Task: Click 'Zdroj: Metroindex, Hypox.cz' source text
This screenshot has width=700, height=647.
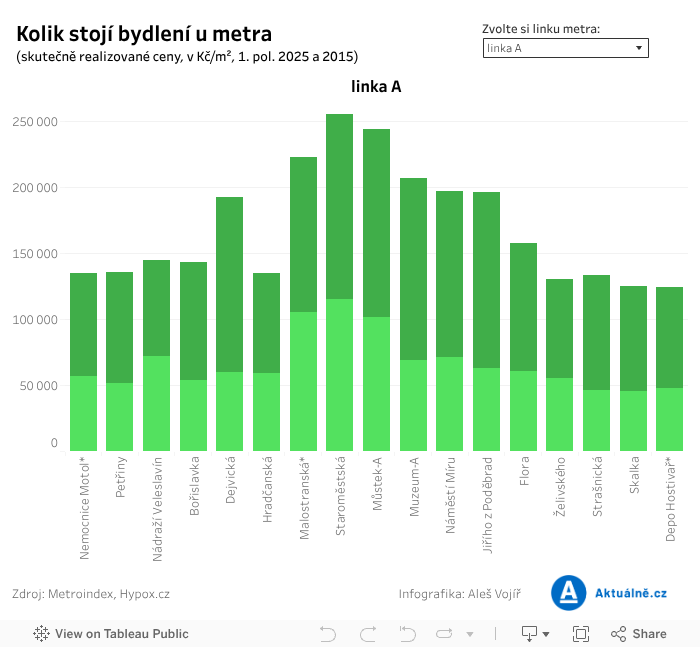Action: tap(91, 594)
